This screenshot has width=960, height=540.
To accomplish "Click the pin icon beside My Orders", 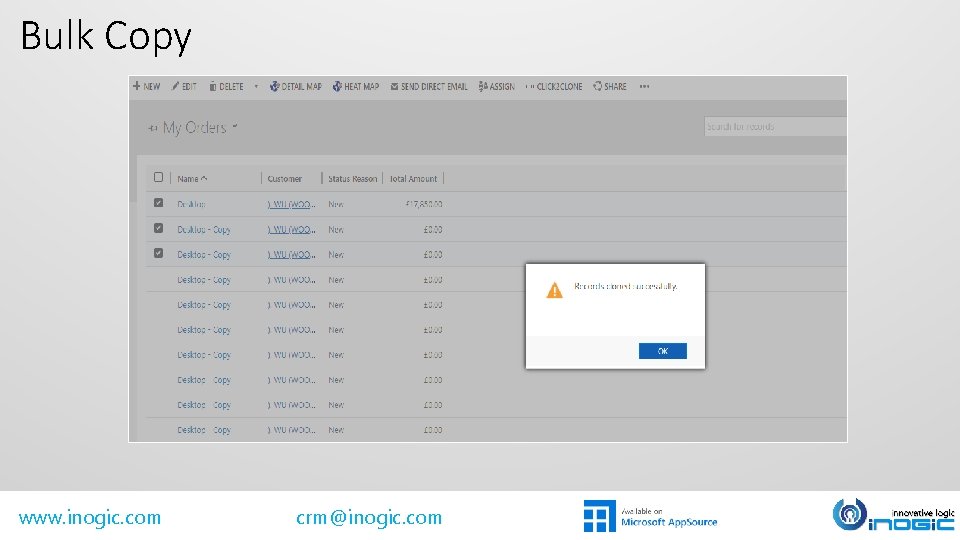I will (152, 128).
